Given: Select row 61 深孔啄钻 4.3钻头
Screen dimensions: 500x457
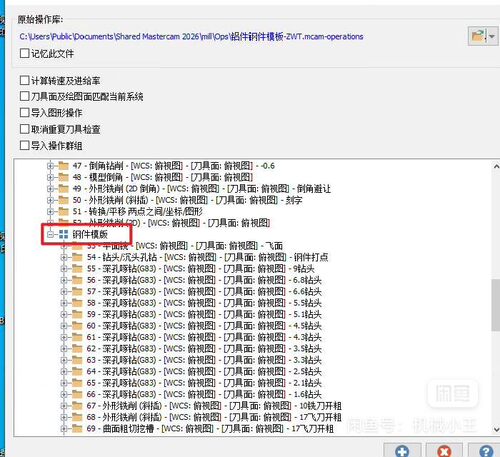Looking at the screenshot, I should (204, 337).
